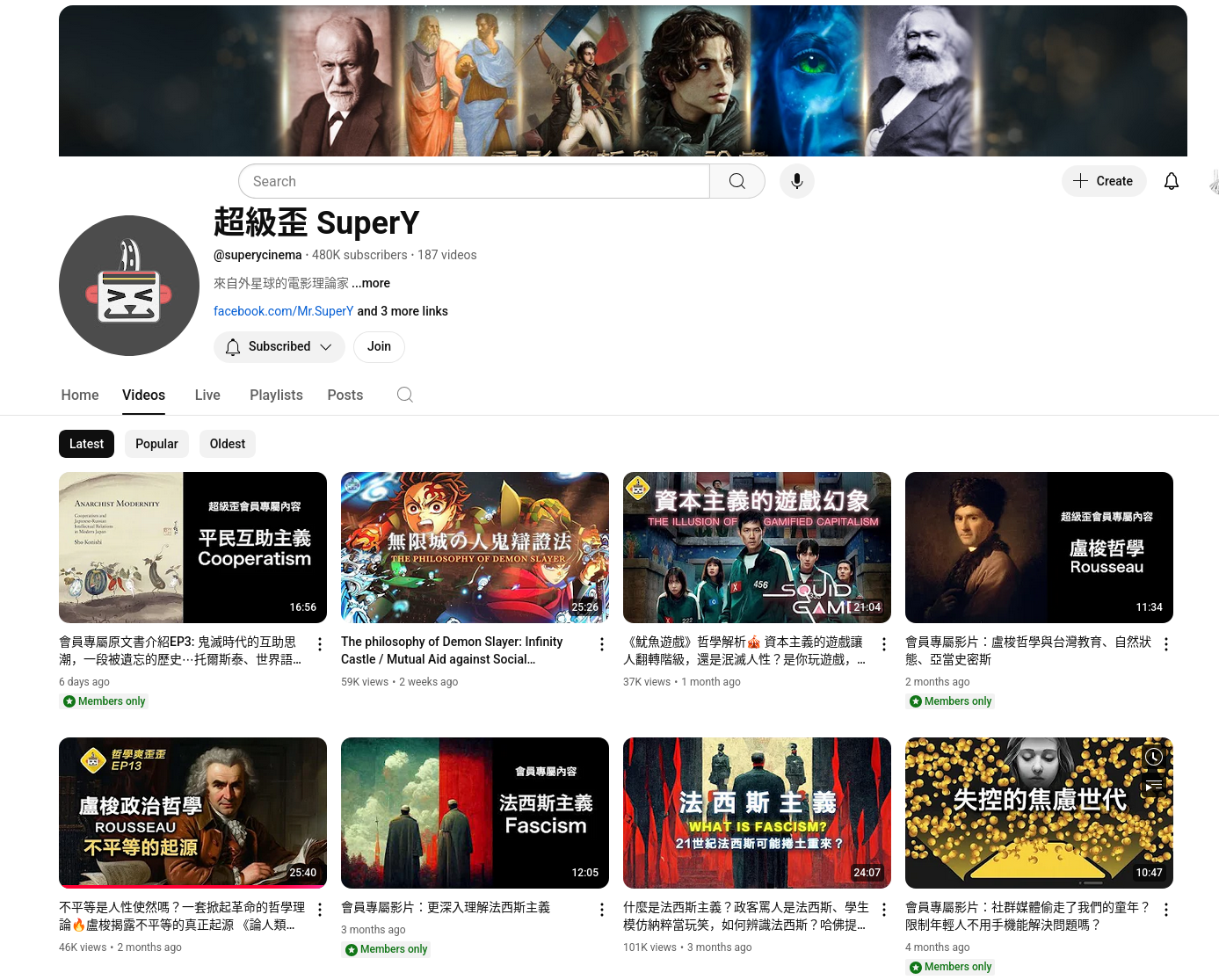The width and height of the screenshot is (1219, 980).
Task: Go to the Posts tab
Action: 345,395
